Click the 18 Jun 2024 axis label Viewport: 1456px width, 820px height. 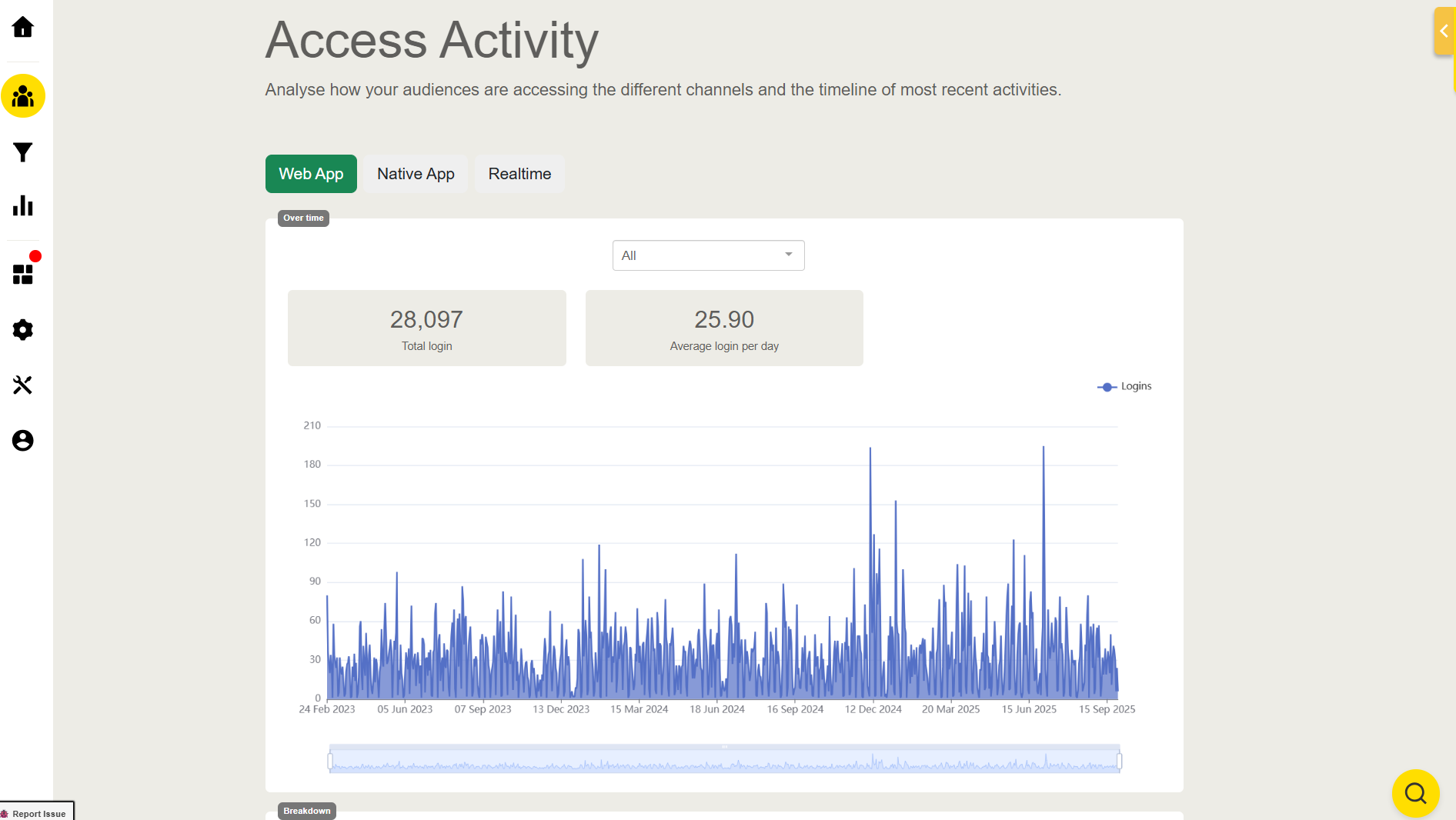pyautogui.click(x=717, y=709)
